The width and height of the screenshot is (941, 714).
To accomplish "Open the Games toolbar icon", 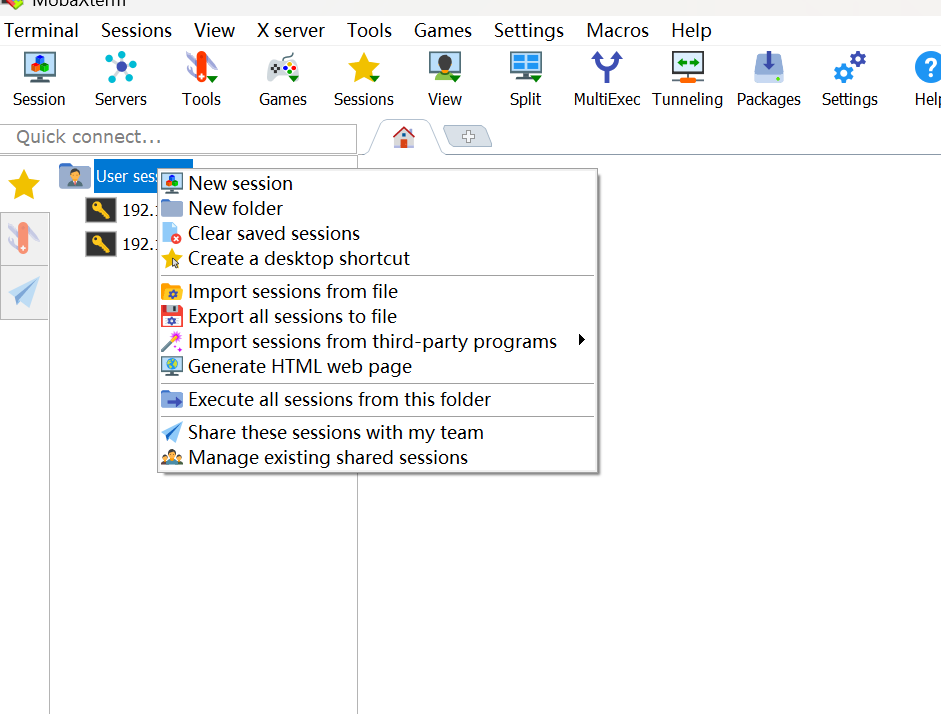I will click(283, 79).
